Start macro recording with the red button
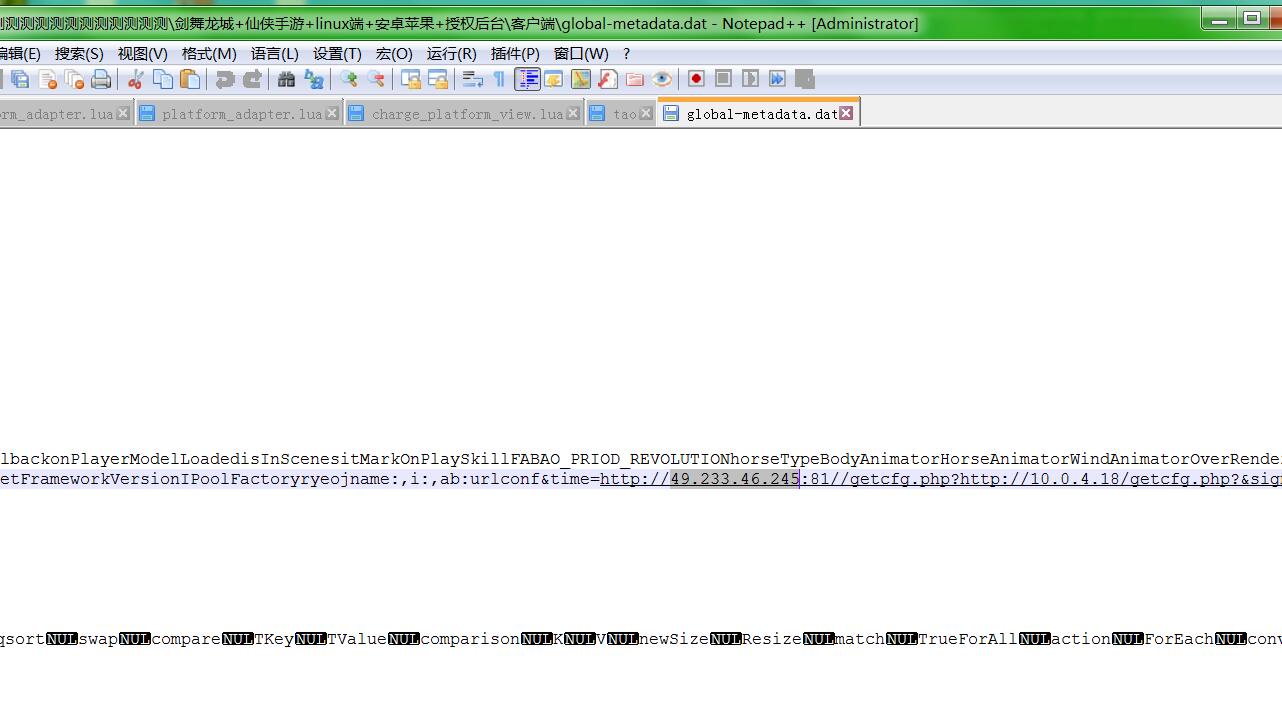The image size is (1282, 721). coord(696,79)
